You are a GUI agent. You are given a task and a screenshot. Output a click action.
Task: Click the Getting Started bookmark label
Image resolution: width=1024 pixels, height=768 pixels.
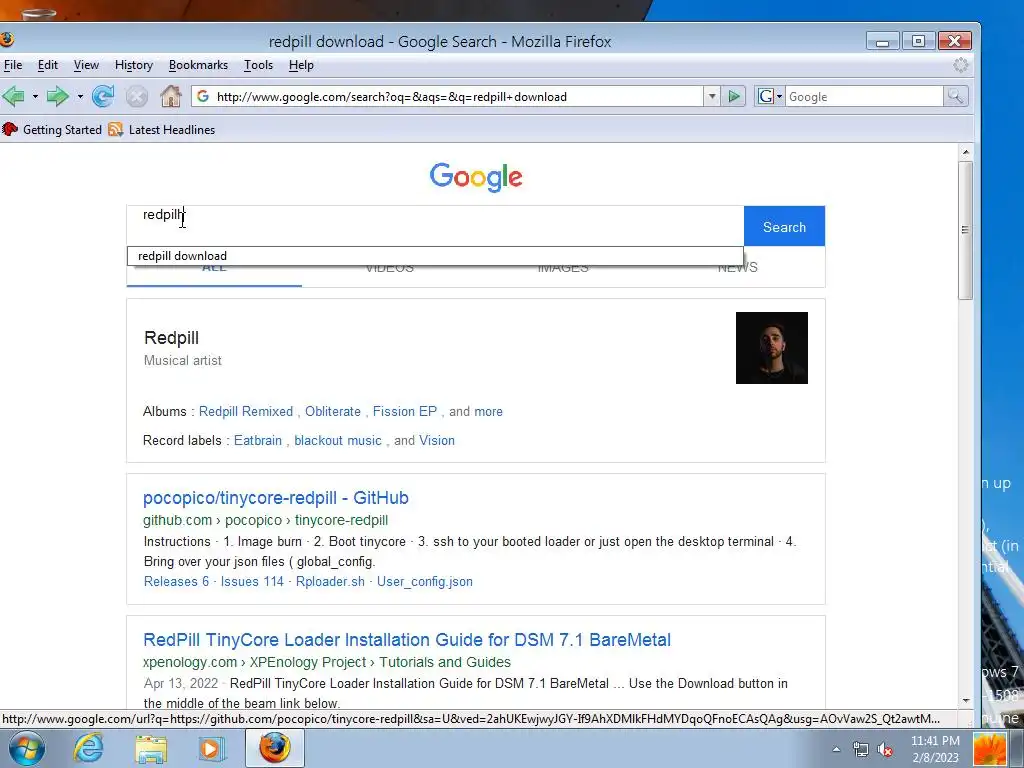click(x=63, y=129)
